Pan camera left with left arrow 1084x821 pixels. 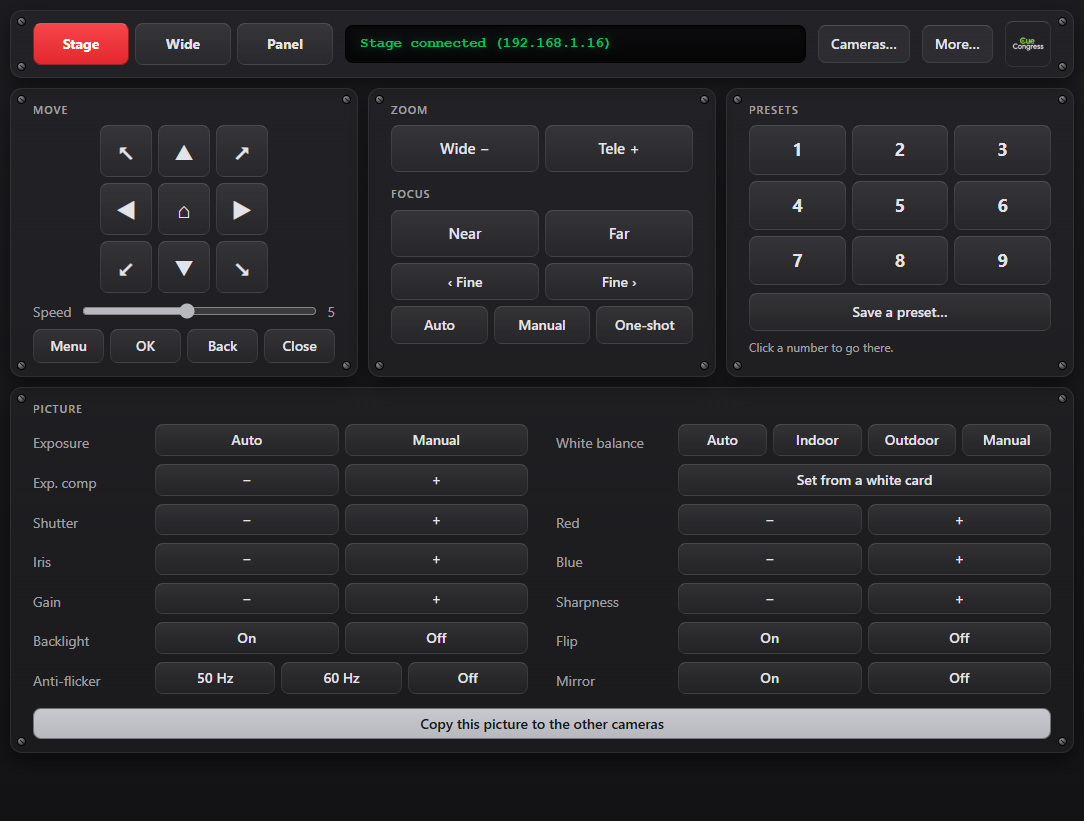point(126,209)
